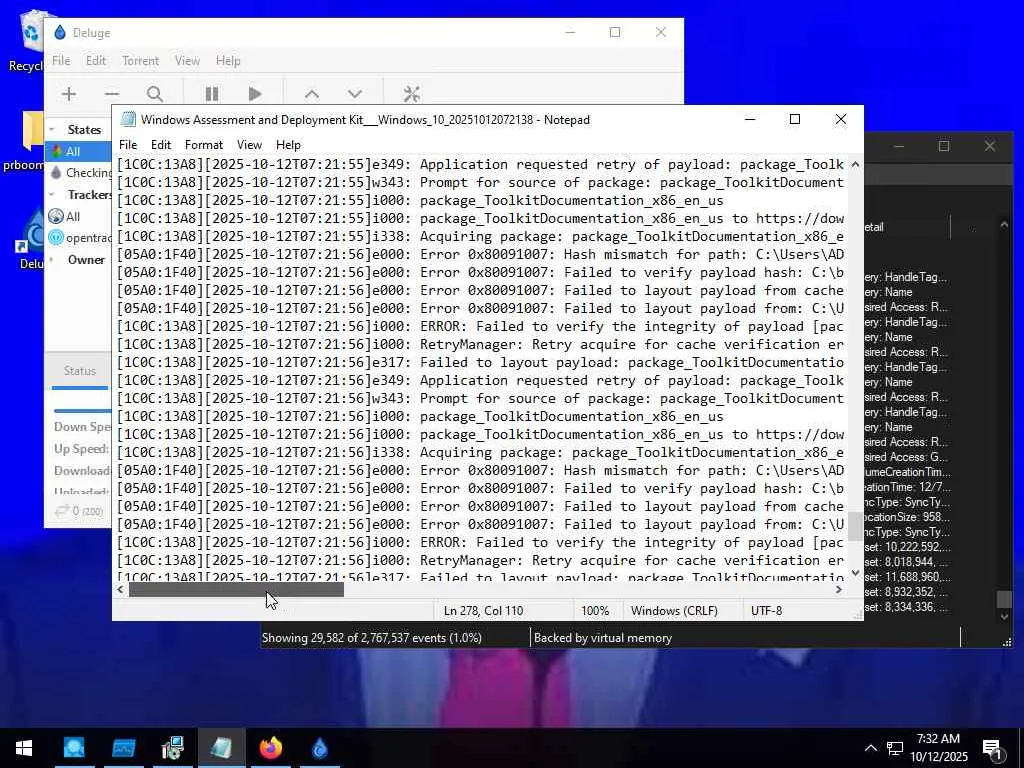Click first Hash mismatch error line
The image size is (1024, 768).
(x=480, y=255)
